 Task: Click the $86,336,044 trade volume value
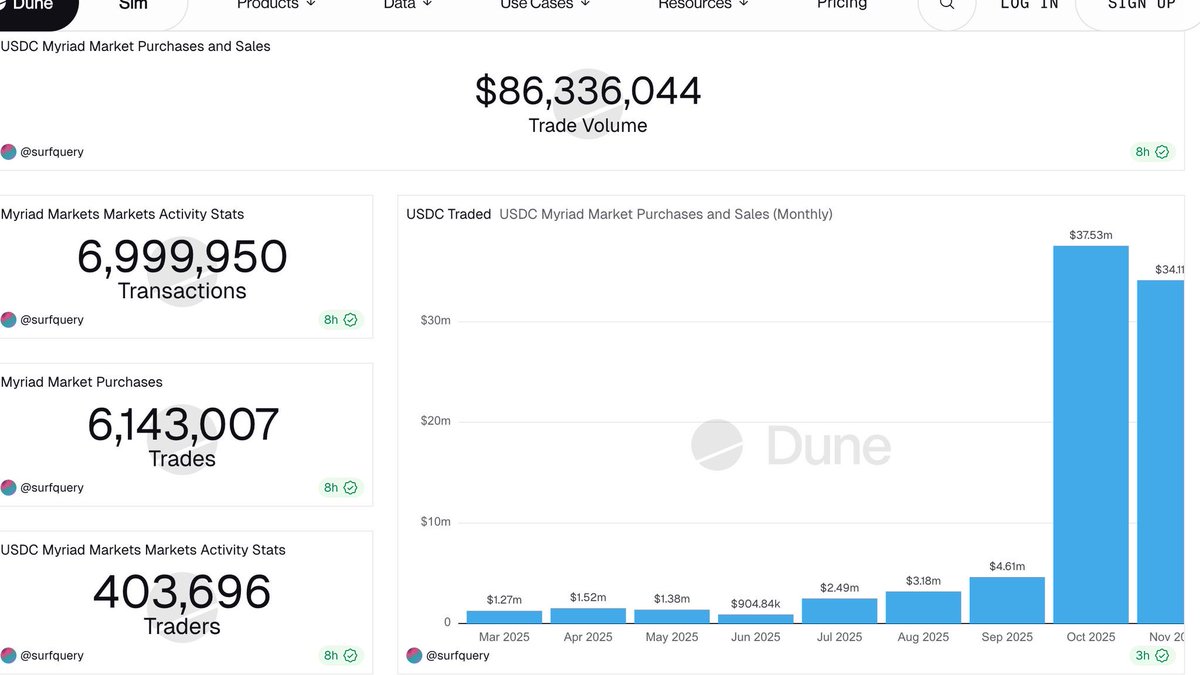[588, 91]
